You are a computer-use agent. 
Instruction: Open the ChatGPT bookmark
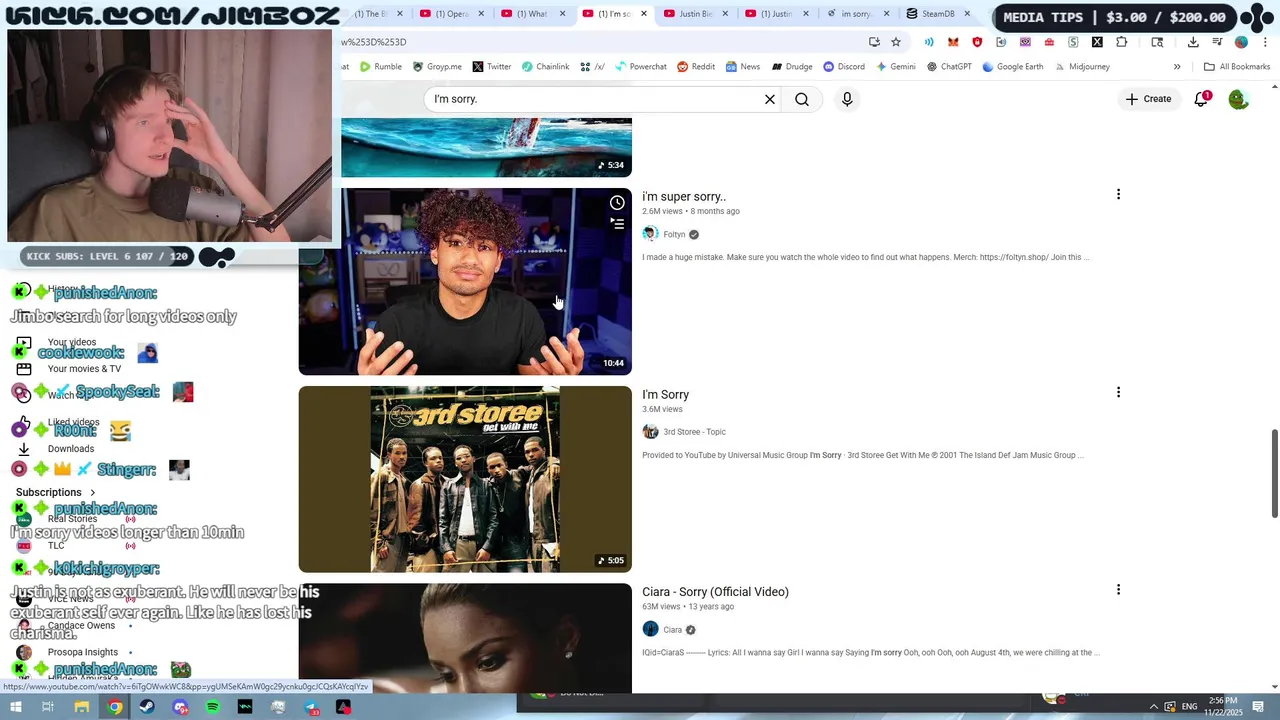pyautogui.click(x=948, y=67)
